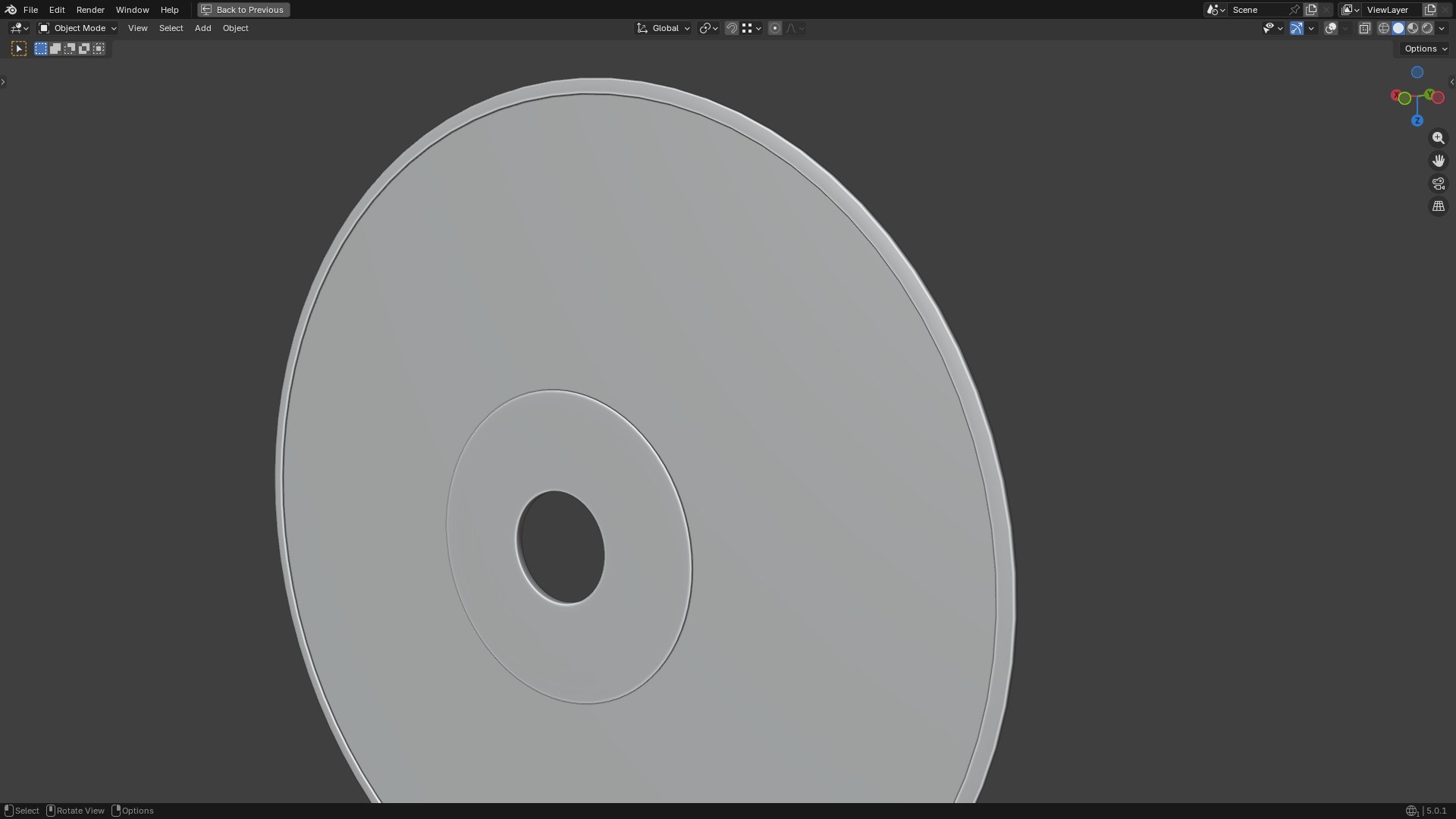The width and height of the screenshot is (1456, 819).
Task: Click the scene browse icon
Action: [1216, 10]
